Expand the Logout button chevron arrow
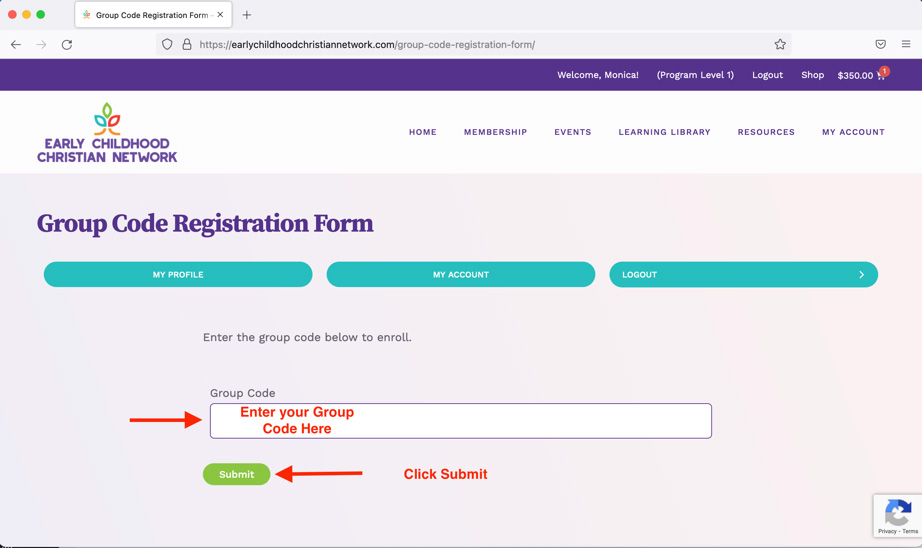Viewport: 922px width, 548px height. [x=861, y=275]
